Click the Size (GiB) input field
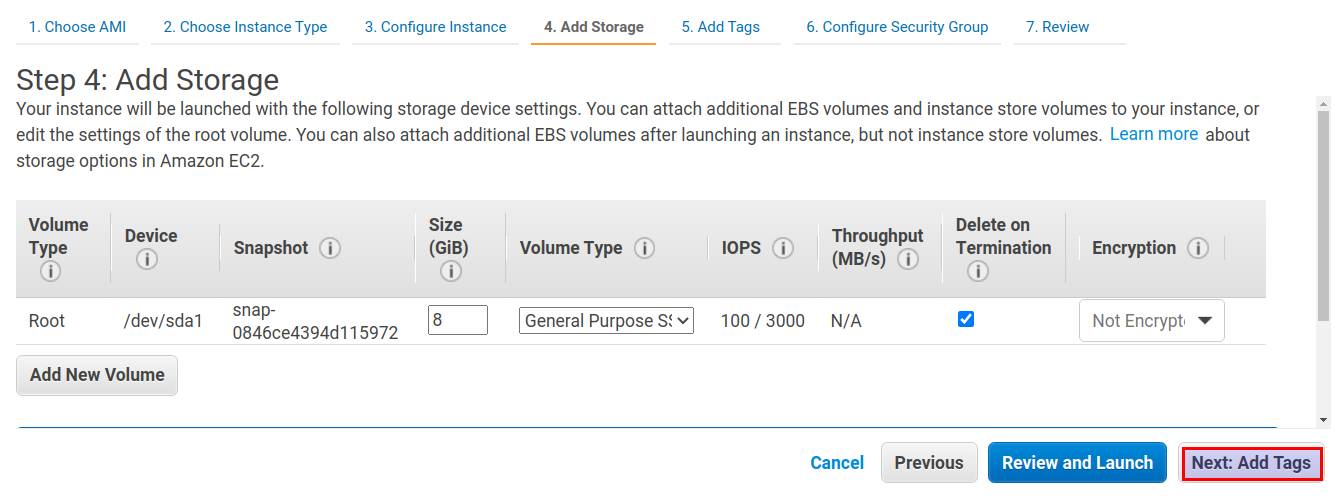The height and width of the screenshot is (497, 1343). (x=458, y=320)
